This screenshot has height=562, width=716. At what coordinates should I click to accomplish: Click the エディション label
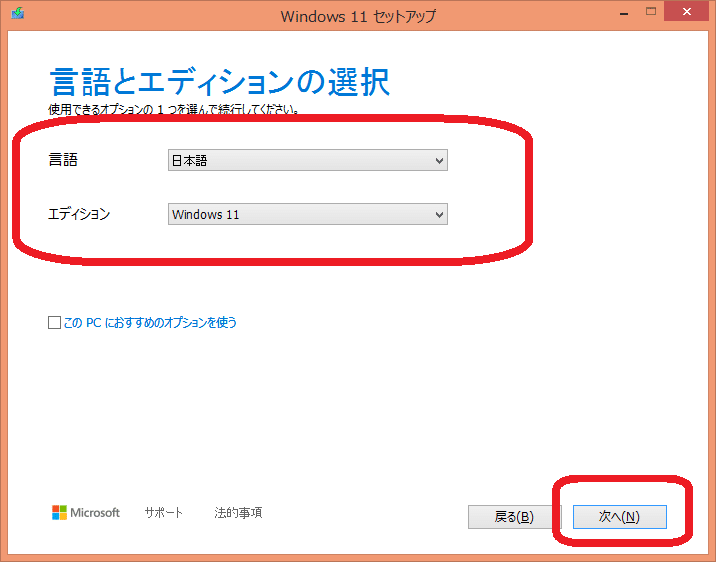(79, 214)
